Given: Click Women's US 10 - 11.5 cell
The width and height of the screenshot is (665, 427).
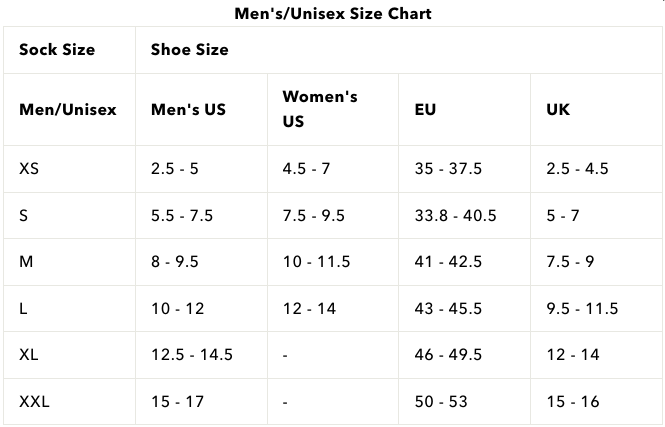Looking at the screenshot, I should coord(316,262).
